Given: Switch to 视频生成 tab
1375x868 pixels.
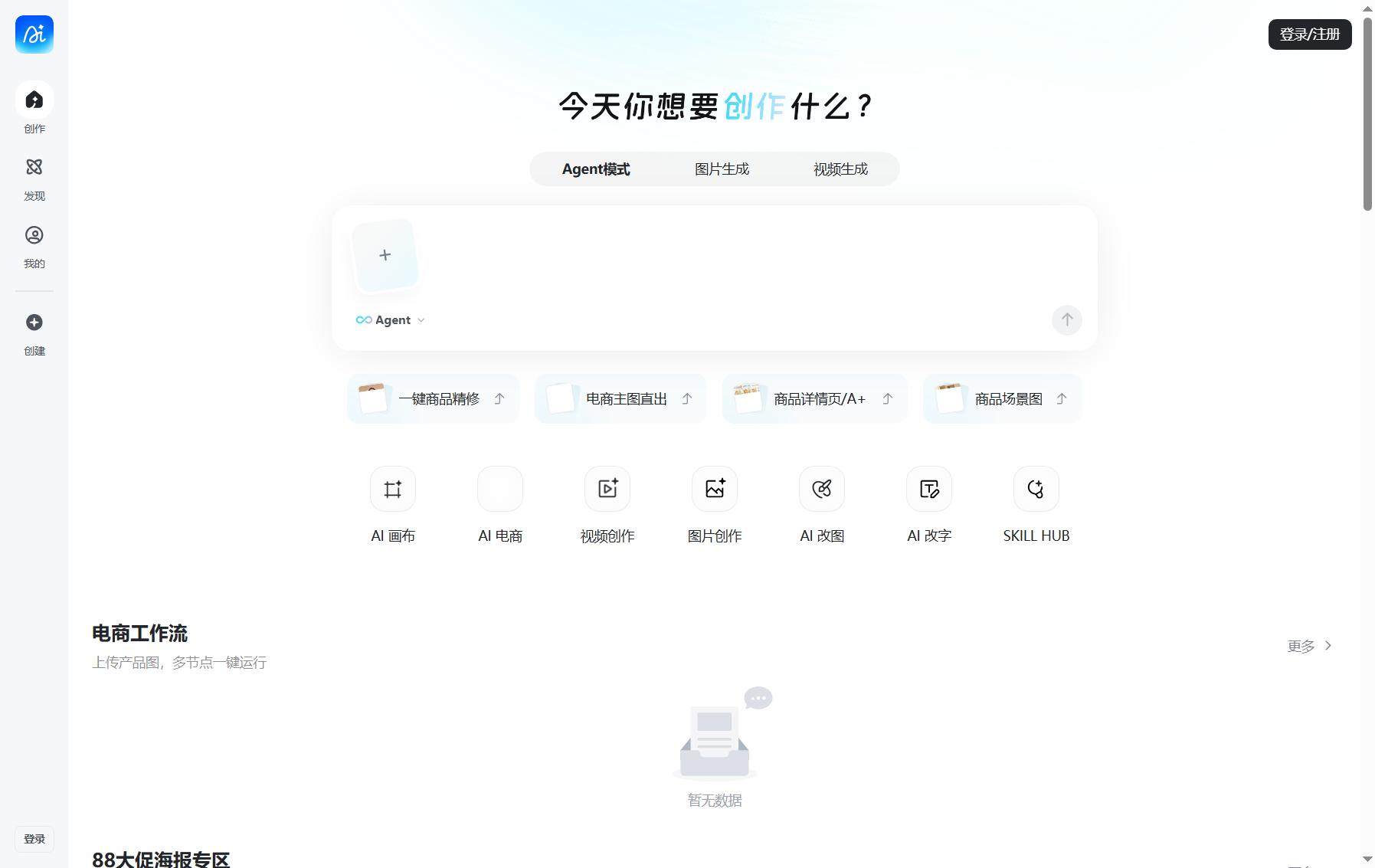Looking at the screenshot, I should point(840,169).
